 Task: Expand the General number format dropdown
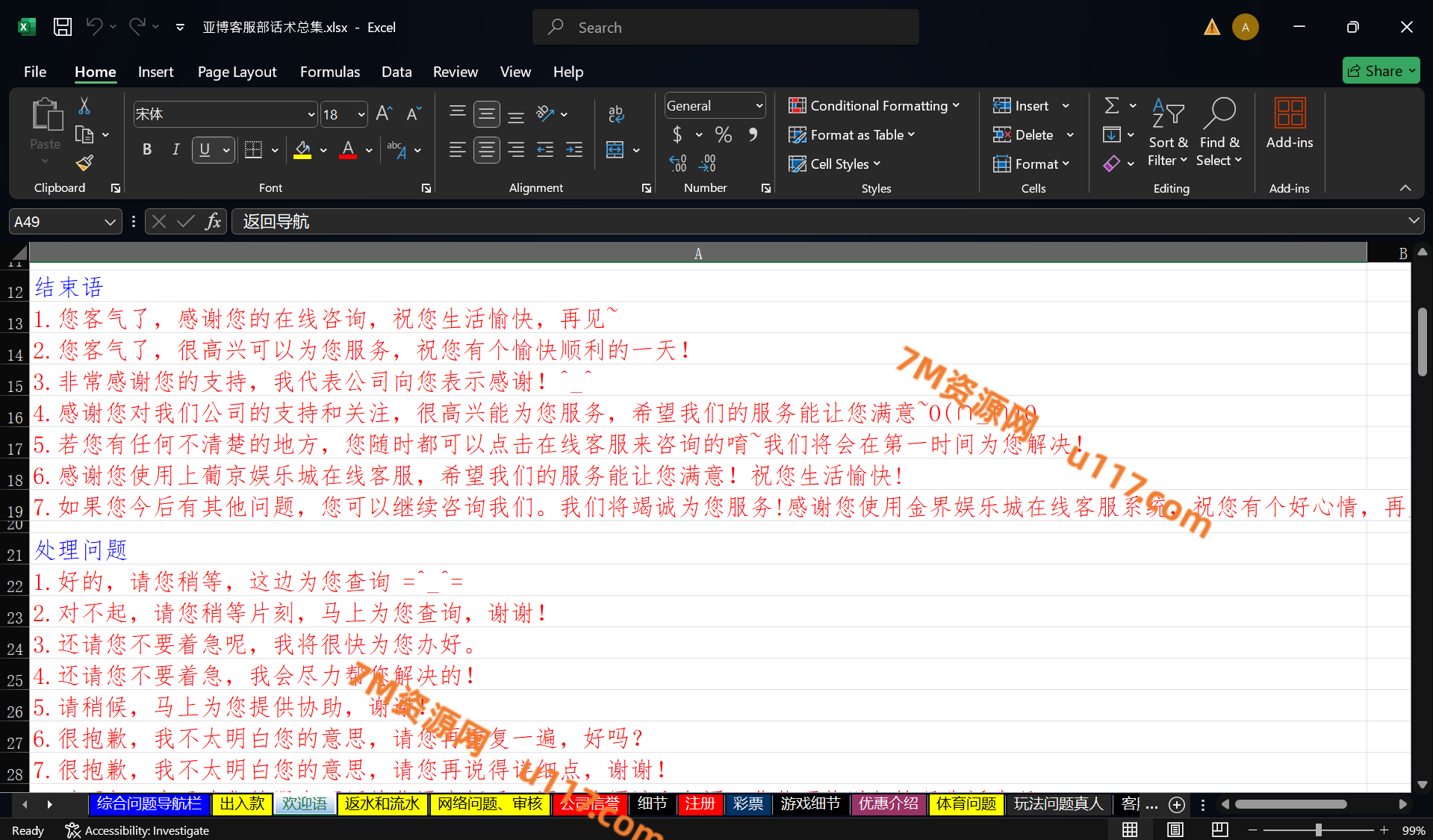pos(759,106)
